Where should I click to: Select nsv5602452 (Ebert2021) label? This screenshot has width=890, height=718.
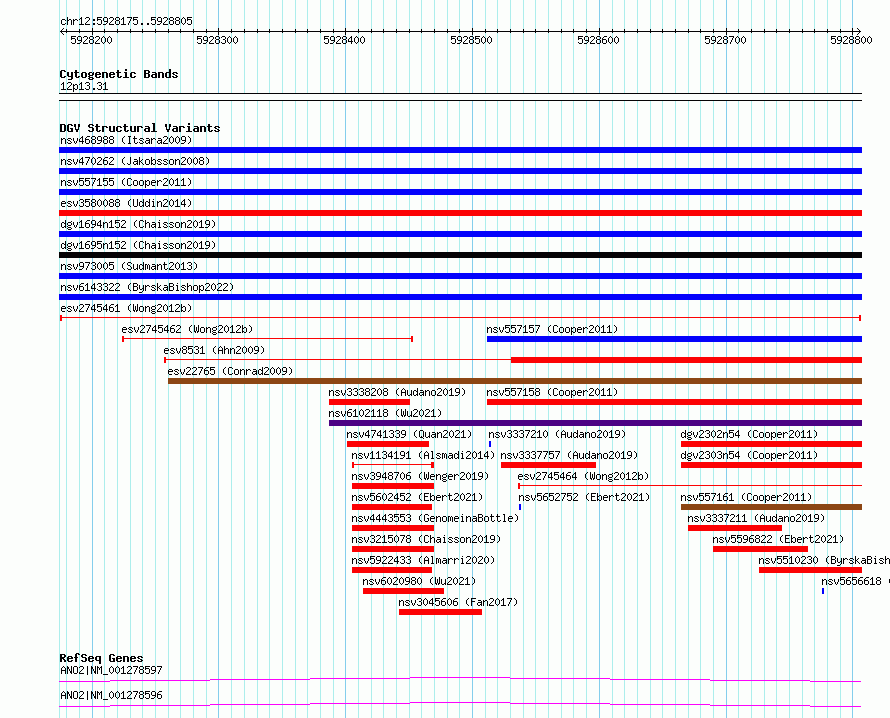[417, 497]
